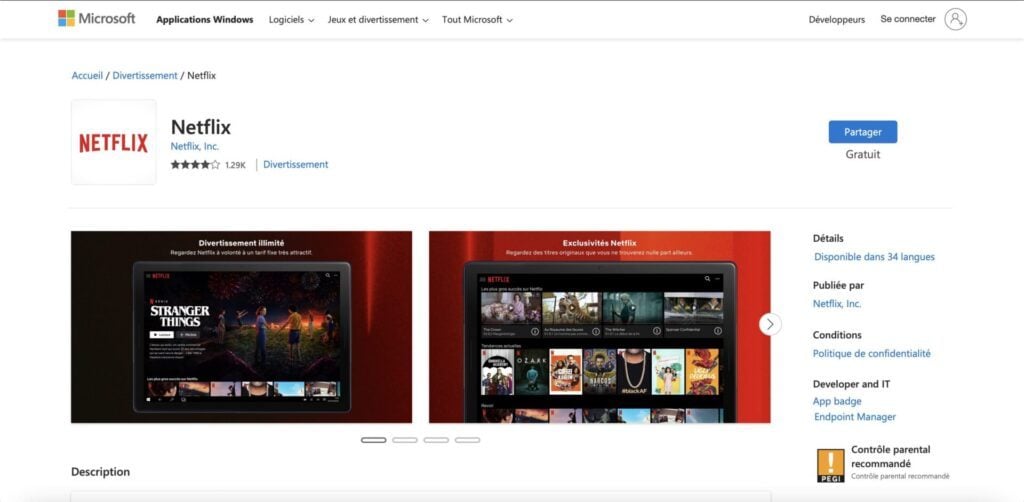Open Netflix, Inc. publisher link under the title
1024x502 pixels.
pyautogui.click(x=195, y=146)
